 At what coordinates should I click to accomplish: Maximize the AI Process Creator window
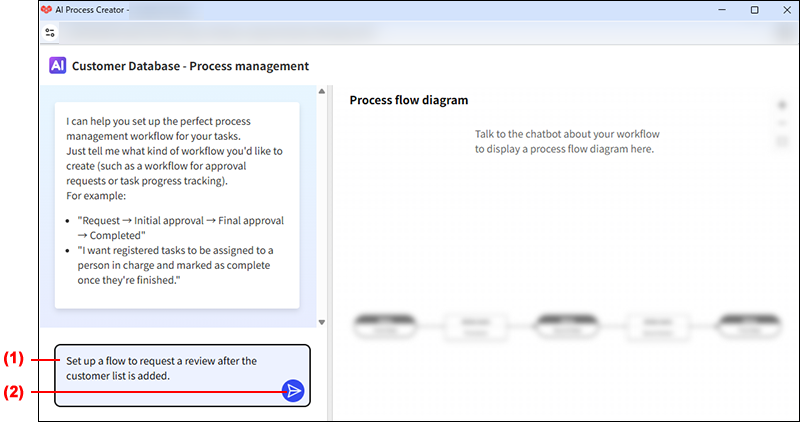(754, 10)
